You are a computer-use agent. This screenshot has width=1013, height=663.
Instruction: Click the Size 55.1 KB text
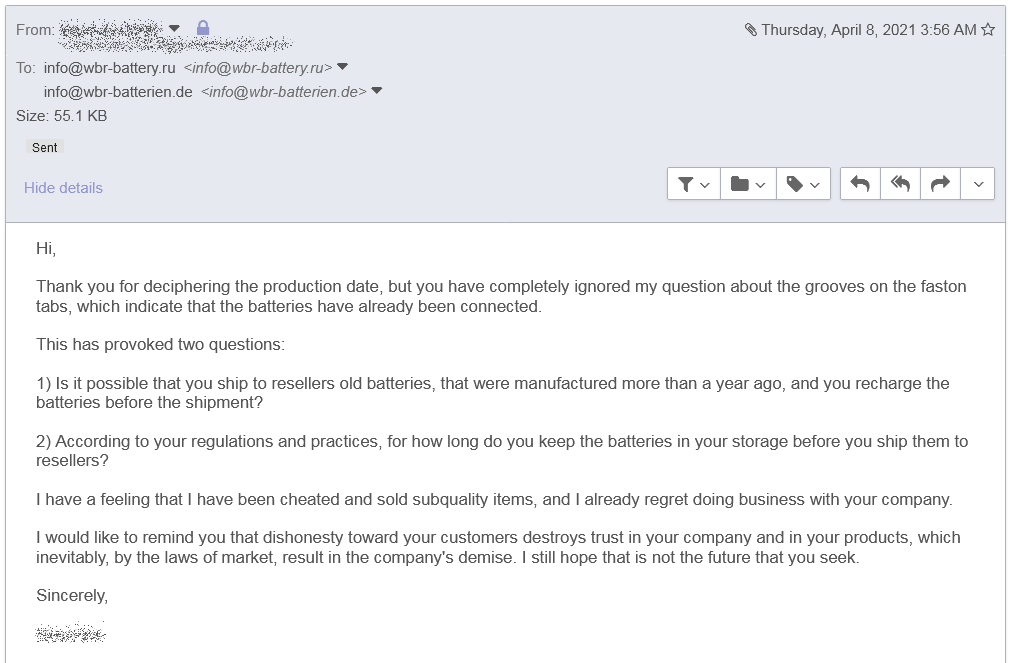click(x=62, y=116)
